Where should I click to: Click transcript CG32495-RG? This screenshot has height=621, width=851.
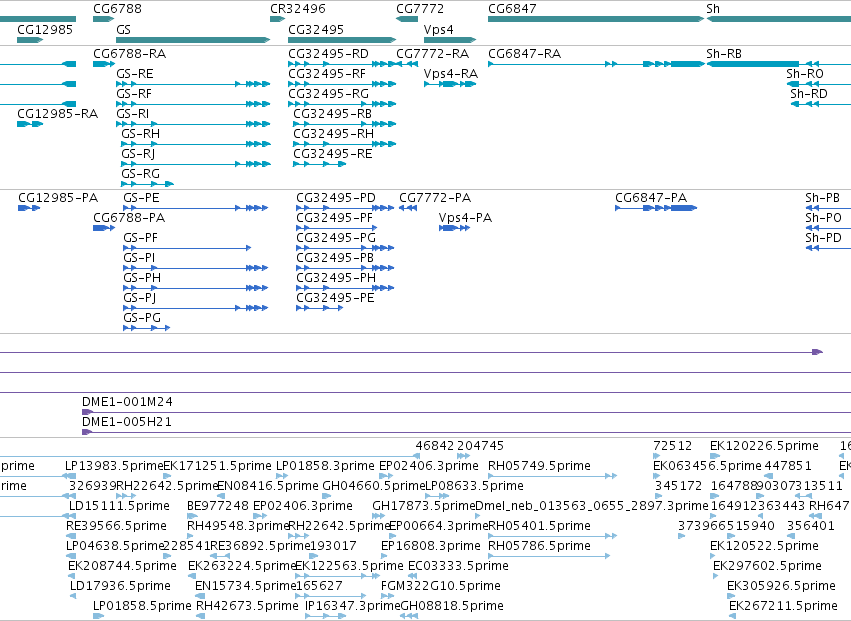[x=342, y=104]
